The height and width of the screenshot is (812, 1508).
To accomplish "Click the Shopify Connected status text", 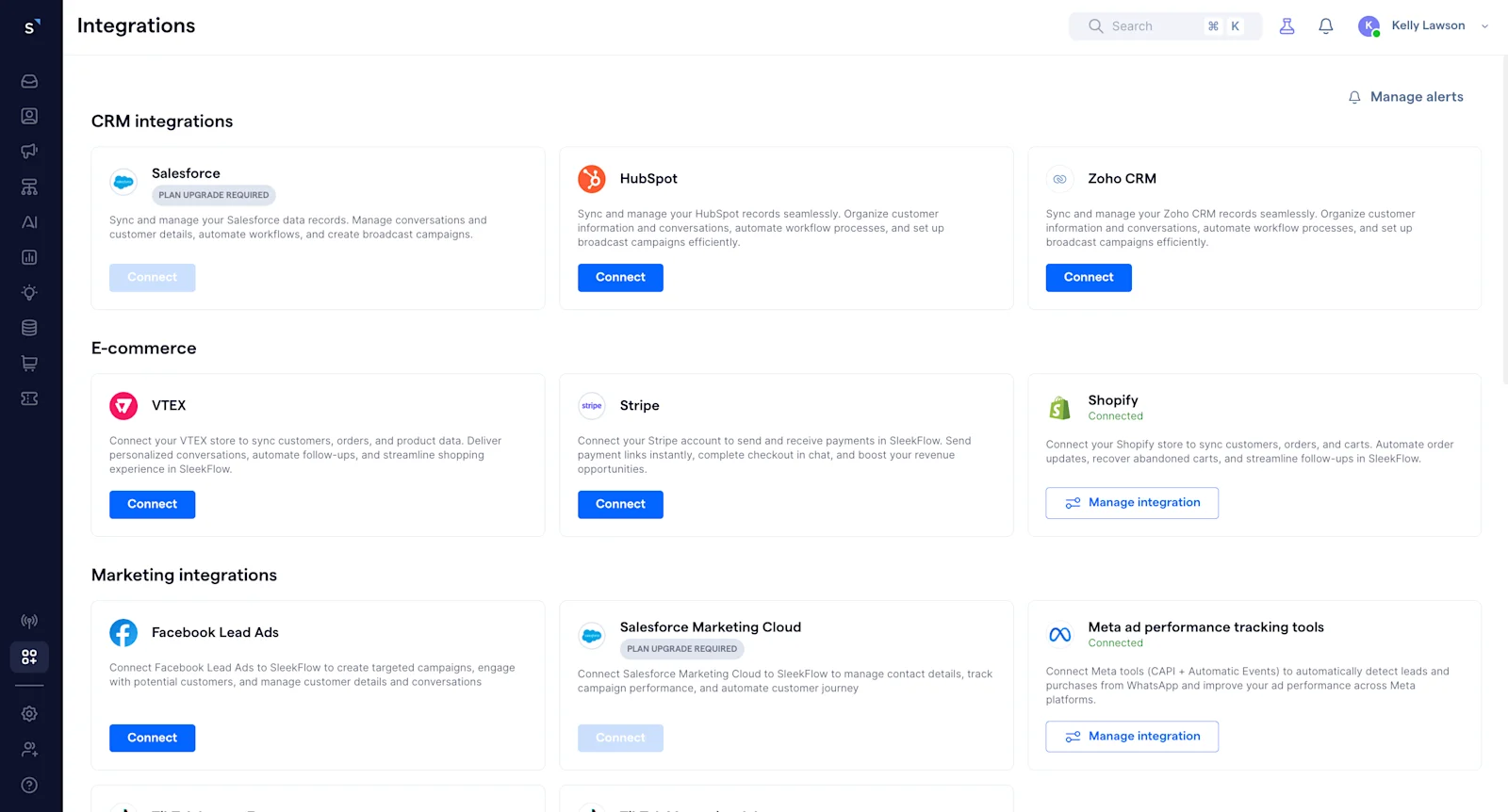I will (x=1116, y=416).
